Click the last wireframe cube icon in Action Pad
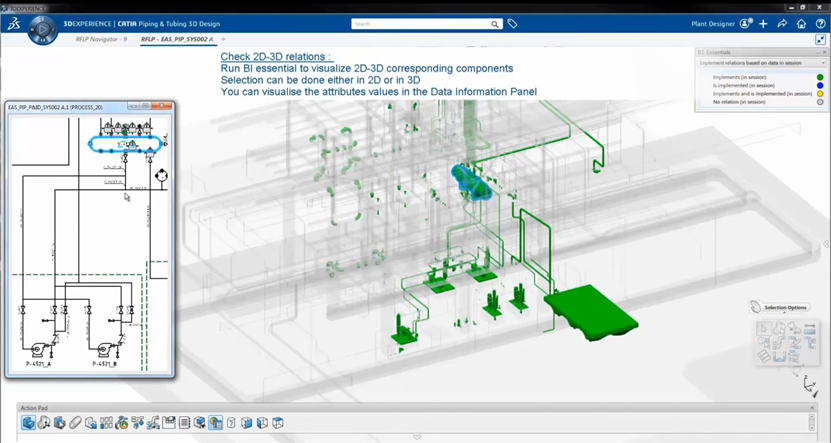Viewport: 831px width, 443px height. (x=278, y=422)
